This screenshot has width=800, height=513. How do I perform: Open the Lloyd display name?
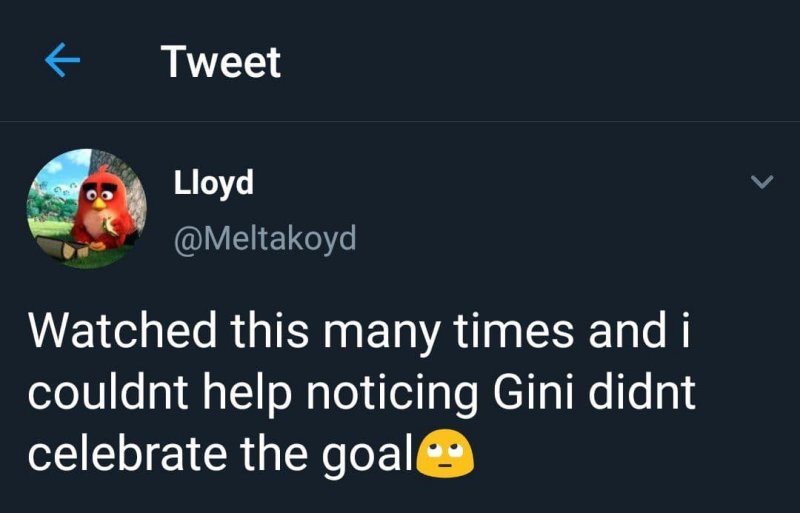[x=214, y=183]
